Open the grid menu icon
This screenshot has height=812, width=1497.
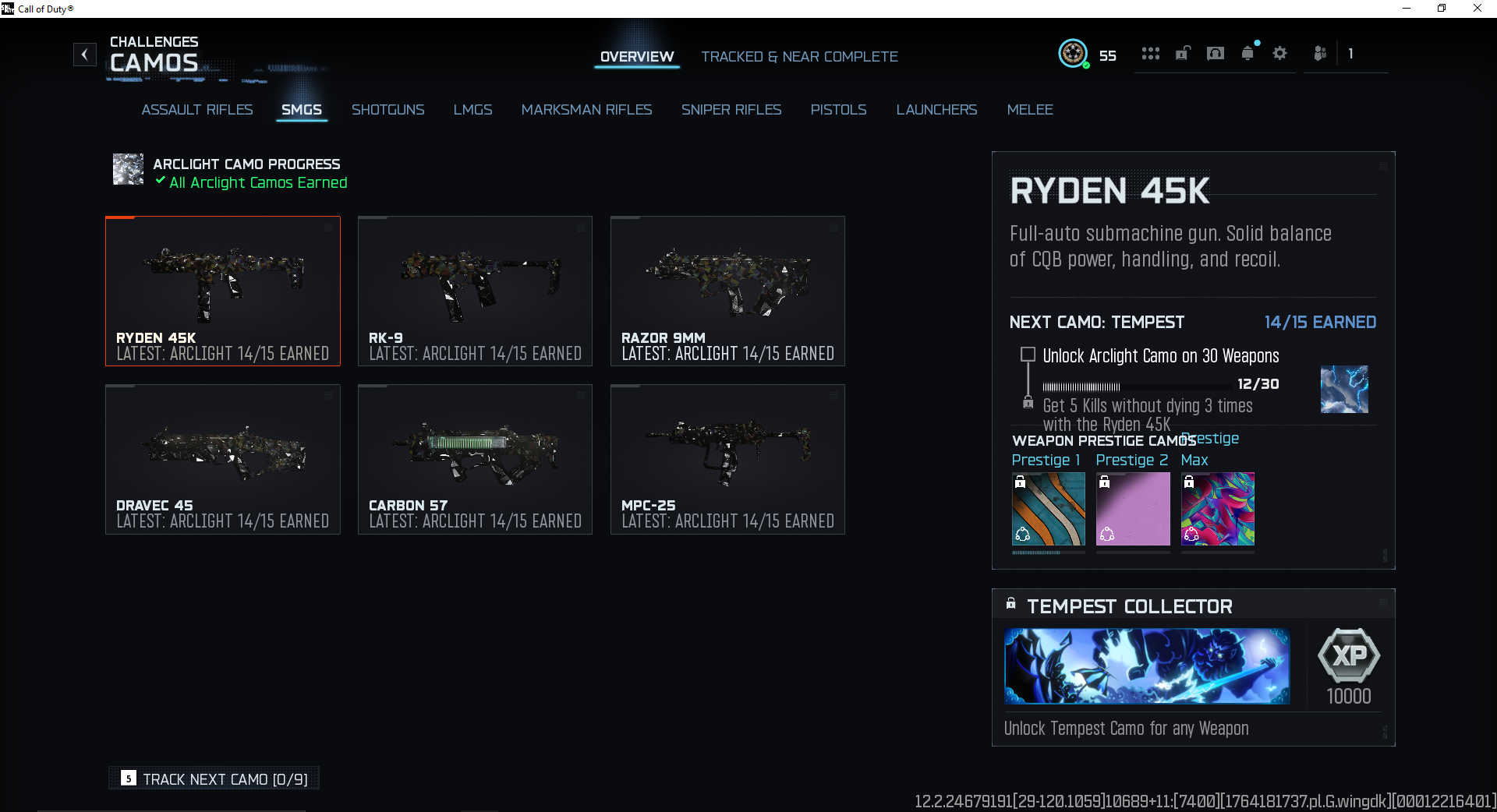coord(1151,54)
